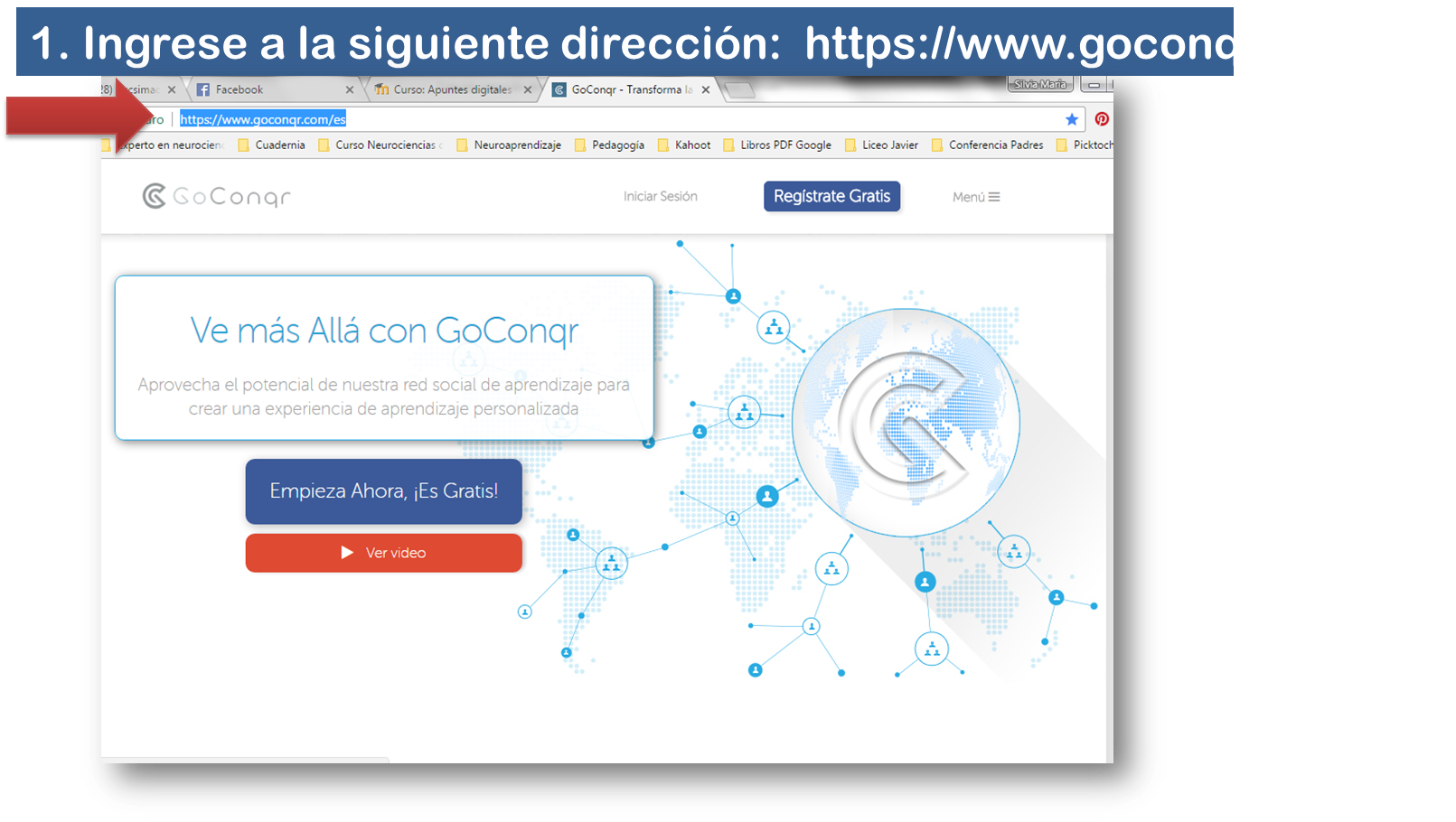Click the bookmark star in address bar
The image size is (1456, 822).
click(x=1072, y=119)
